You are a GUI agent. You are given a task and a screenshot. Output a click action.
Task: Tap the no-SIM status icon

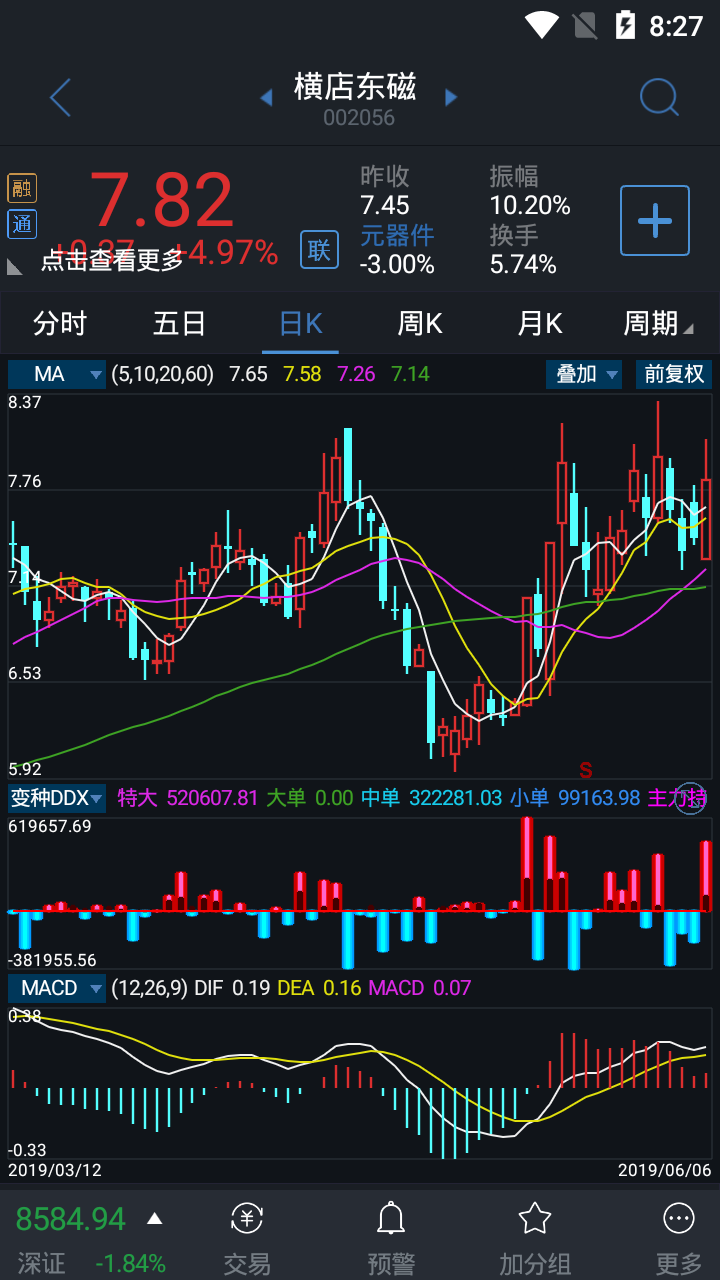tap(584, 24)
